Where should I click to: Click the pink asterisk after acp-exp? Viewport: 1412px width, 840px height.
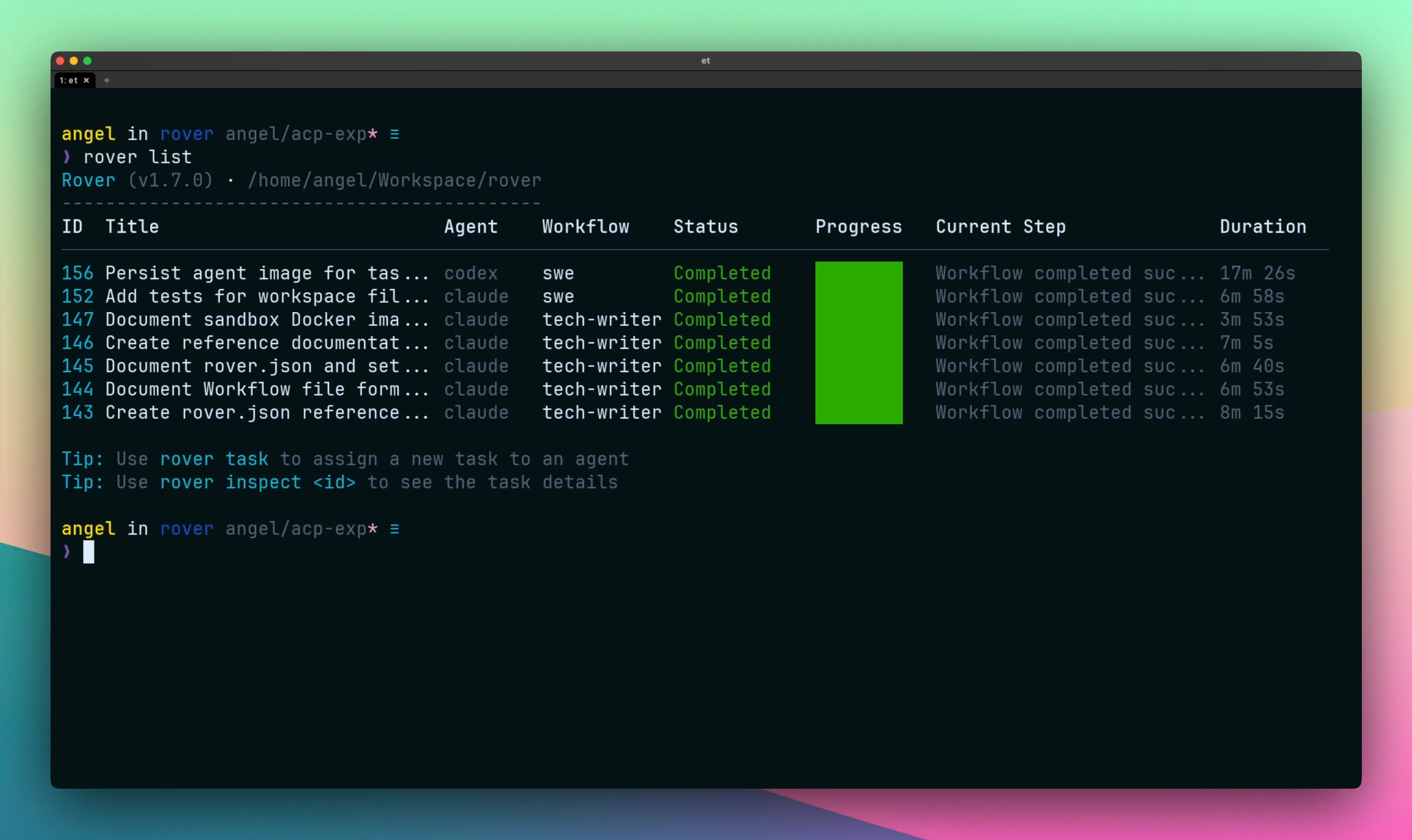[x=373, y=134]
